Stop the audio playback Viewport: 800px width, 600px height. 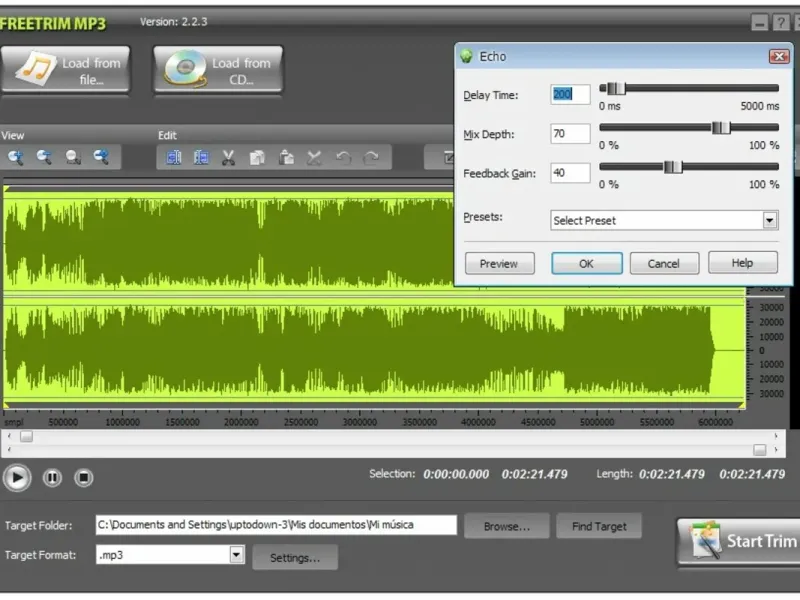point(84,478)
